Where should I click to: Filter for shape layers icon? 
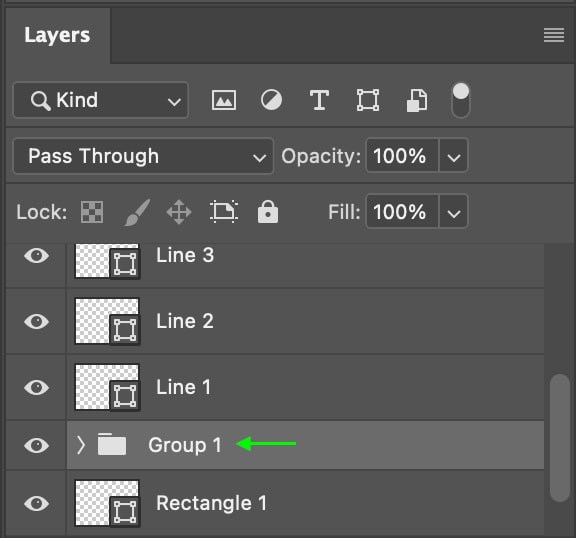[x=368, y=100]
